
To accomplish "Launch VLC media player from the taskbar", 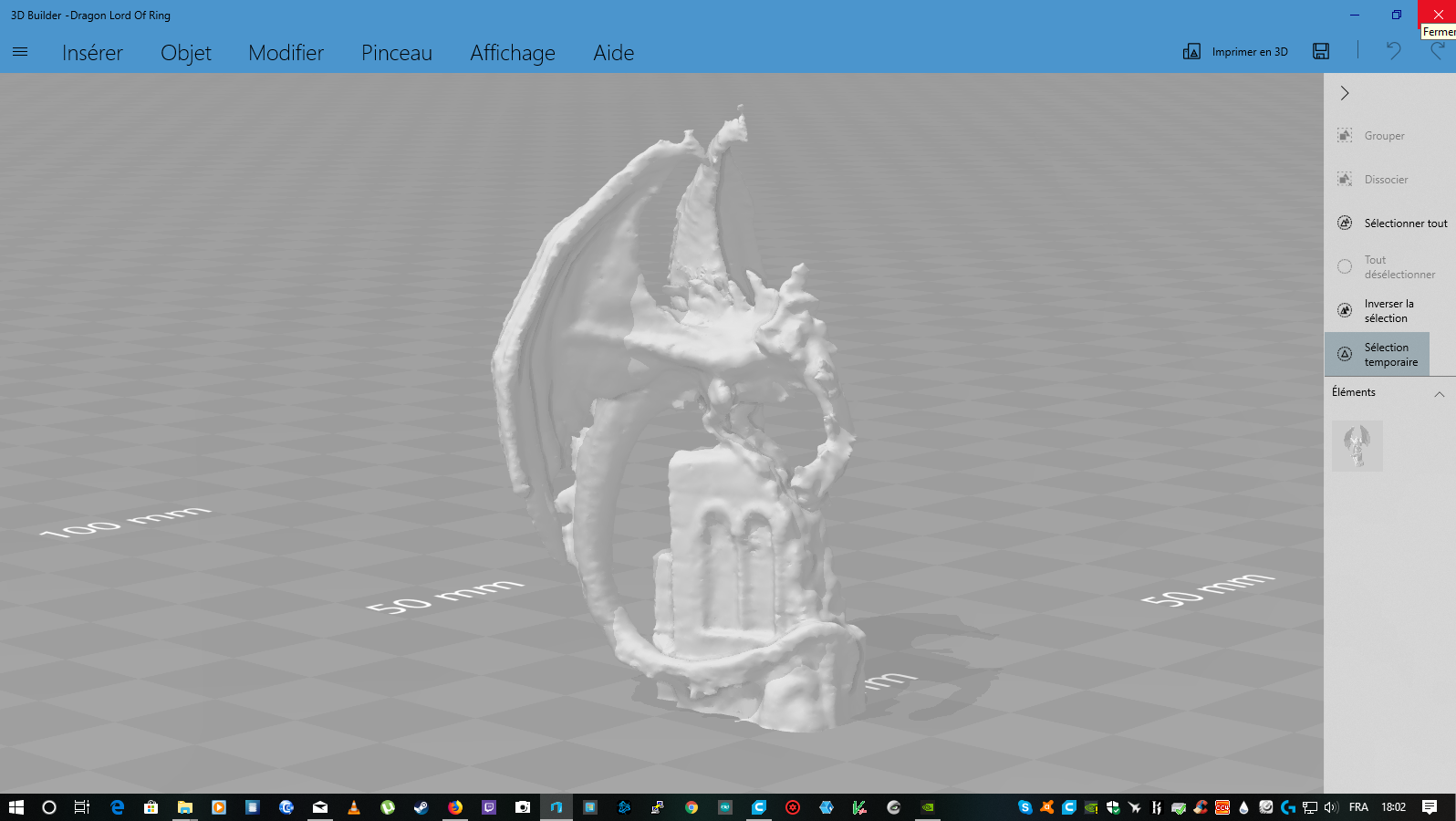I will [354, 807].
